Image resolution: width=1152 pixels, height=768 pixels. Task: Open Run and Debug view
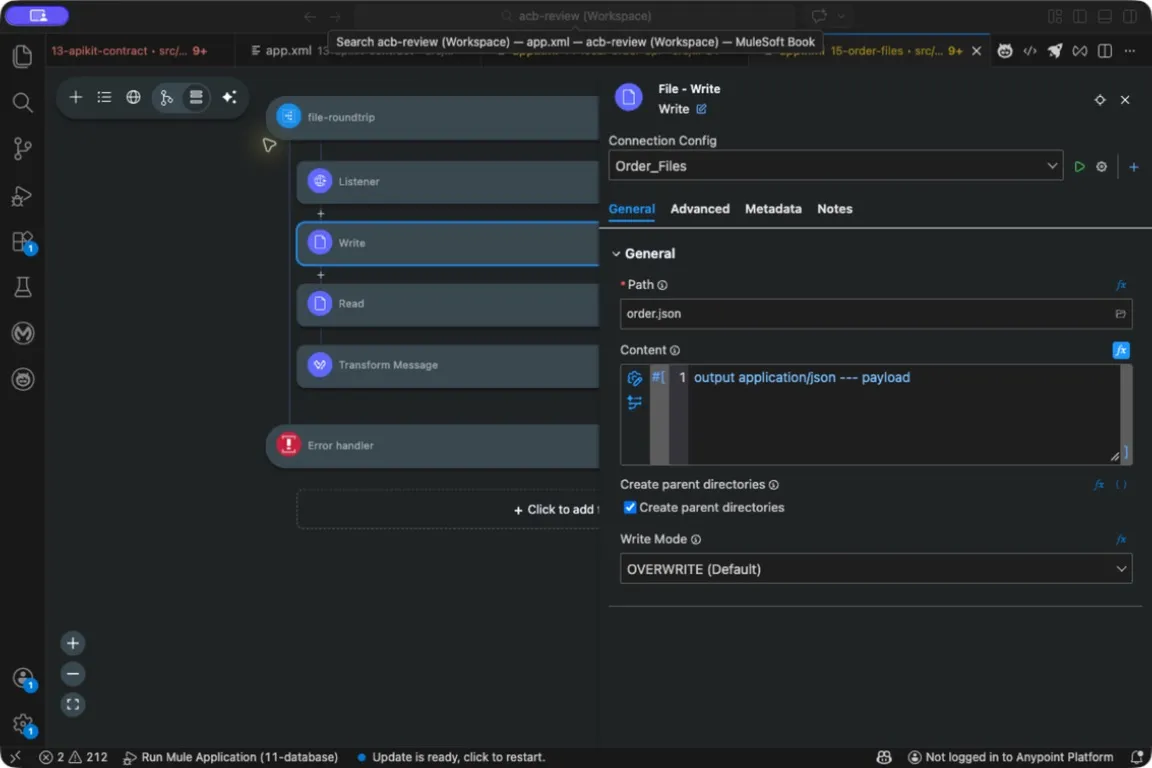pyautogui.click(x=23, y=195)
